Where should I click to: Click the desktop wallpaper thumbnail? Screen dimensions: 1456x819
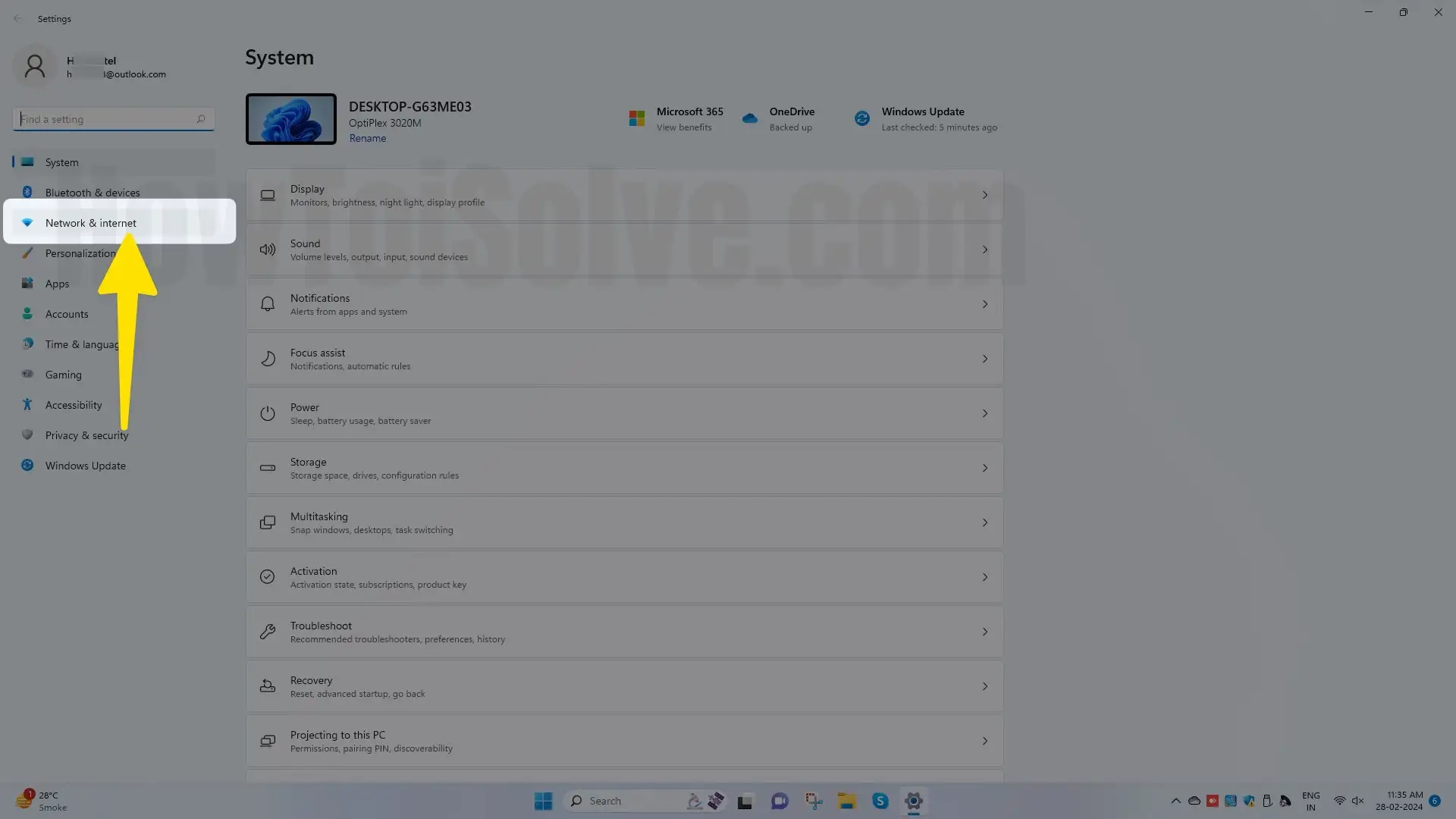click(290, 119)
